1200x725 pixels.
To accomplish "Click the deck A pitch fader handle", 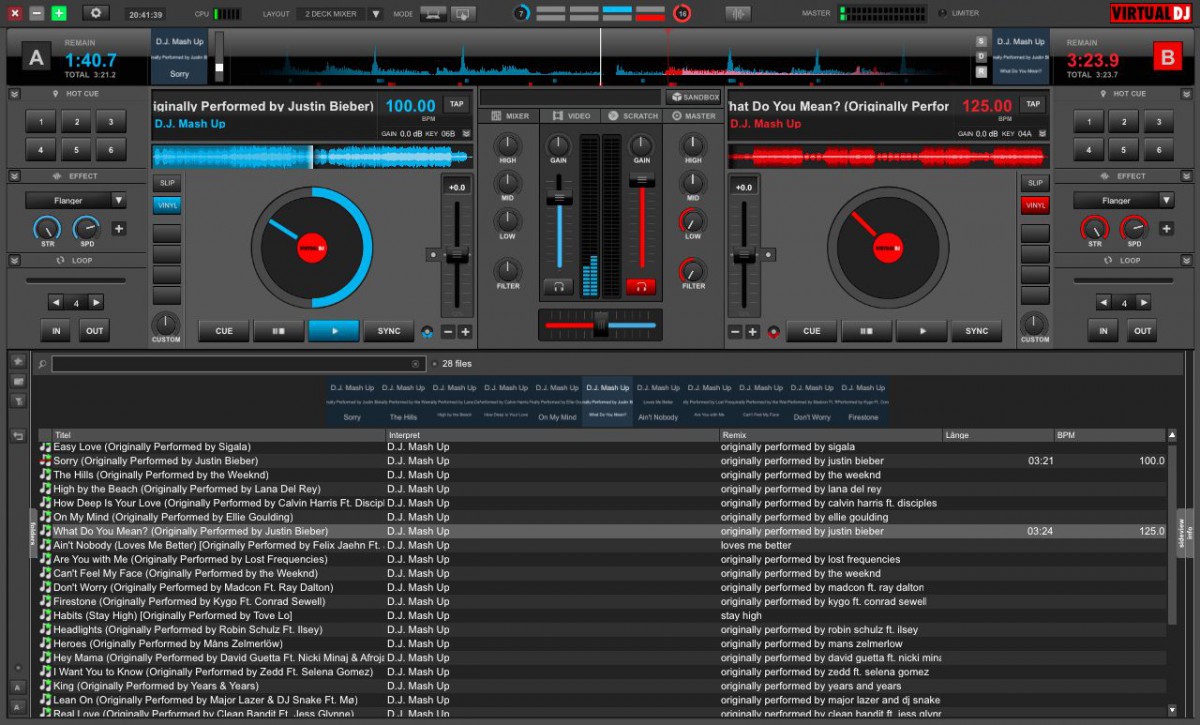I will coord(457,255).
